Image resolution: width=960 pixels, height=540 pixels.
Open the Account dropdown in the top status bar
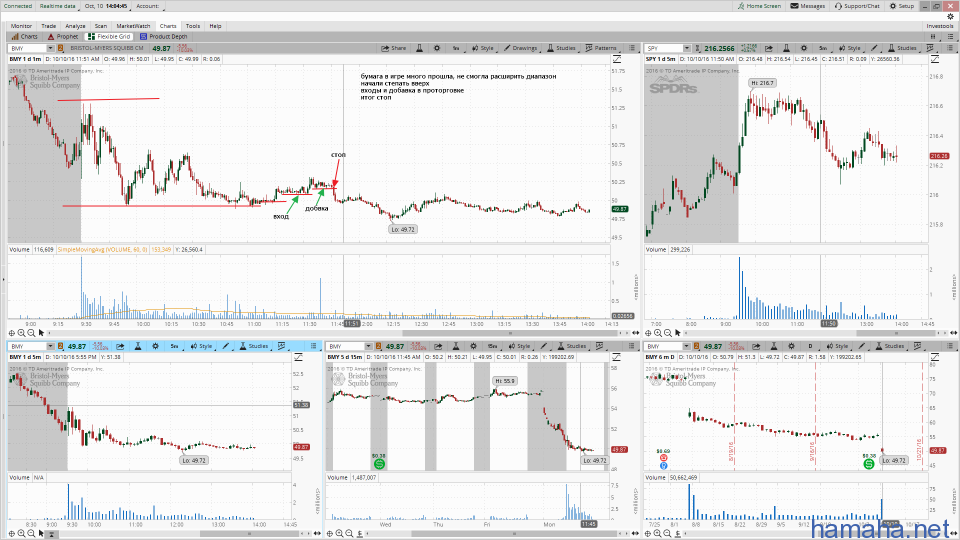147,6
